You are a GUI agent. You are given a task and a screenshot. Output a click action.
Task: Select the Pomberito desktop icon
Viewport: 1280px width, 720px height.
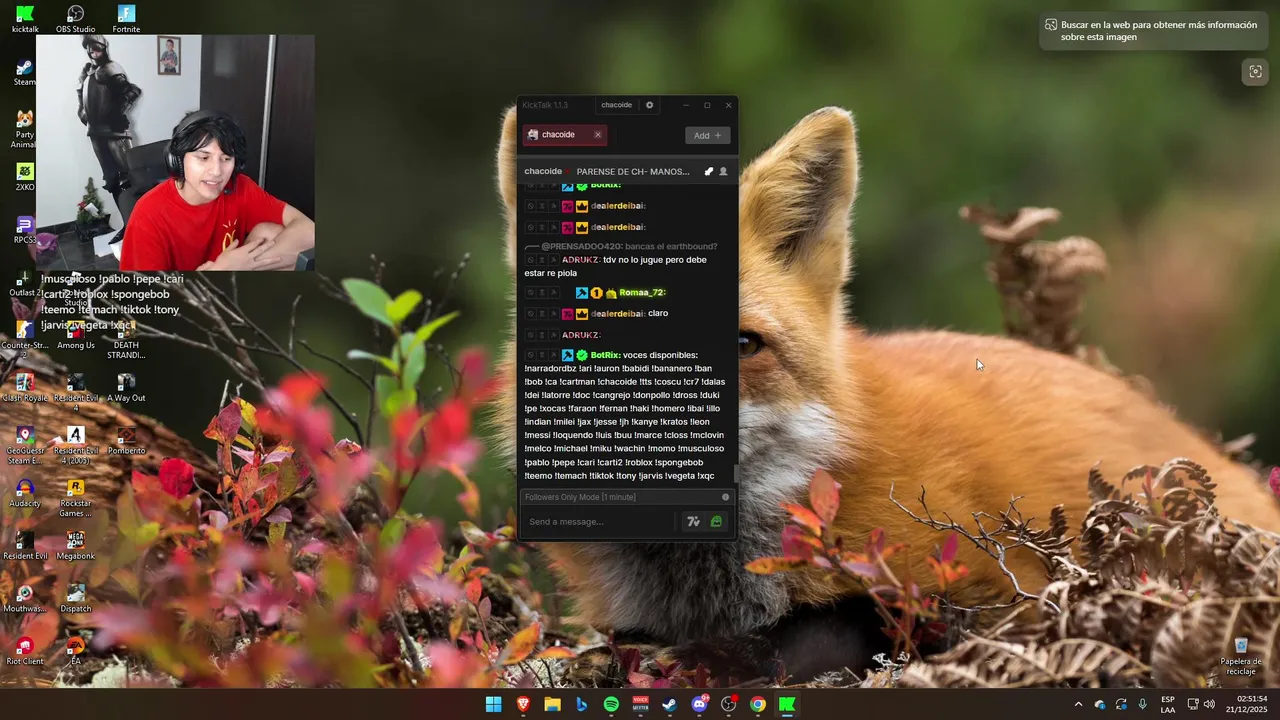(126, 440)
